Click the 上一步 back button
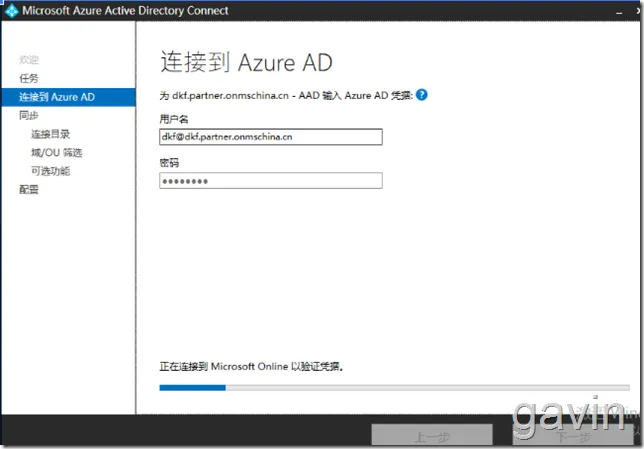The width and height of the screenshot is (644, 449). pos(432,435)
